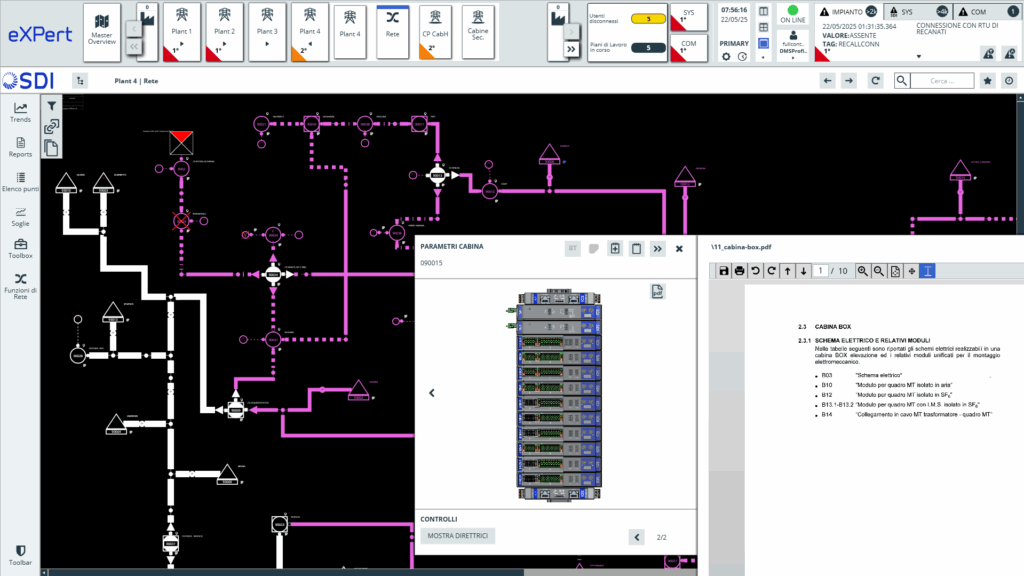Print the PDF with printer icon
The height and width of the screenshot is (576, 1024).
(x=739, y=271)
